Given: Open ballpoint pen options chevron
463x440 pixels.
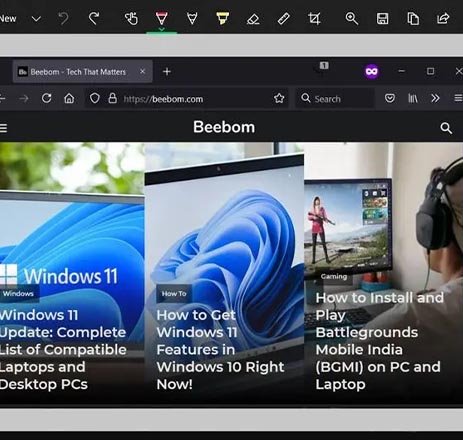Looking at the screenshot, I should click(x=161, y=29).
